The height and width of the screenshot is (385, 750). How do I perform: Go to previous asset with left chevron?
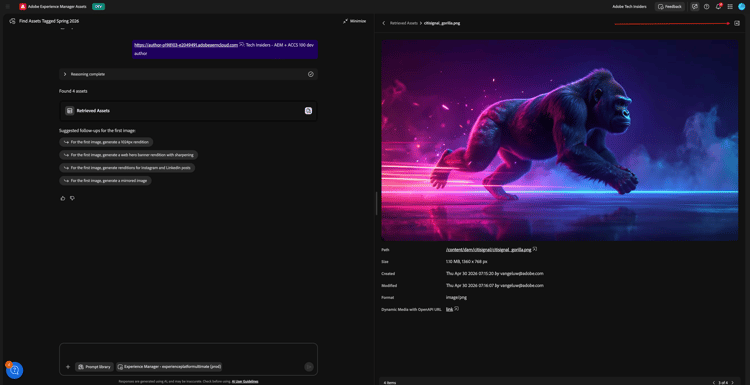coord(714,383)
